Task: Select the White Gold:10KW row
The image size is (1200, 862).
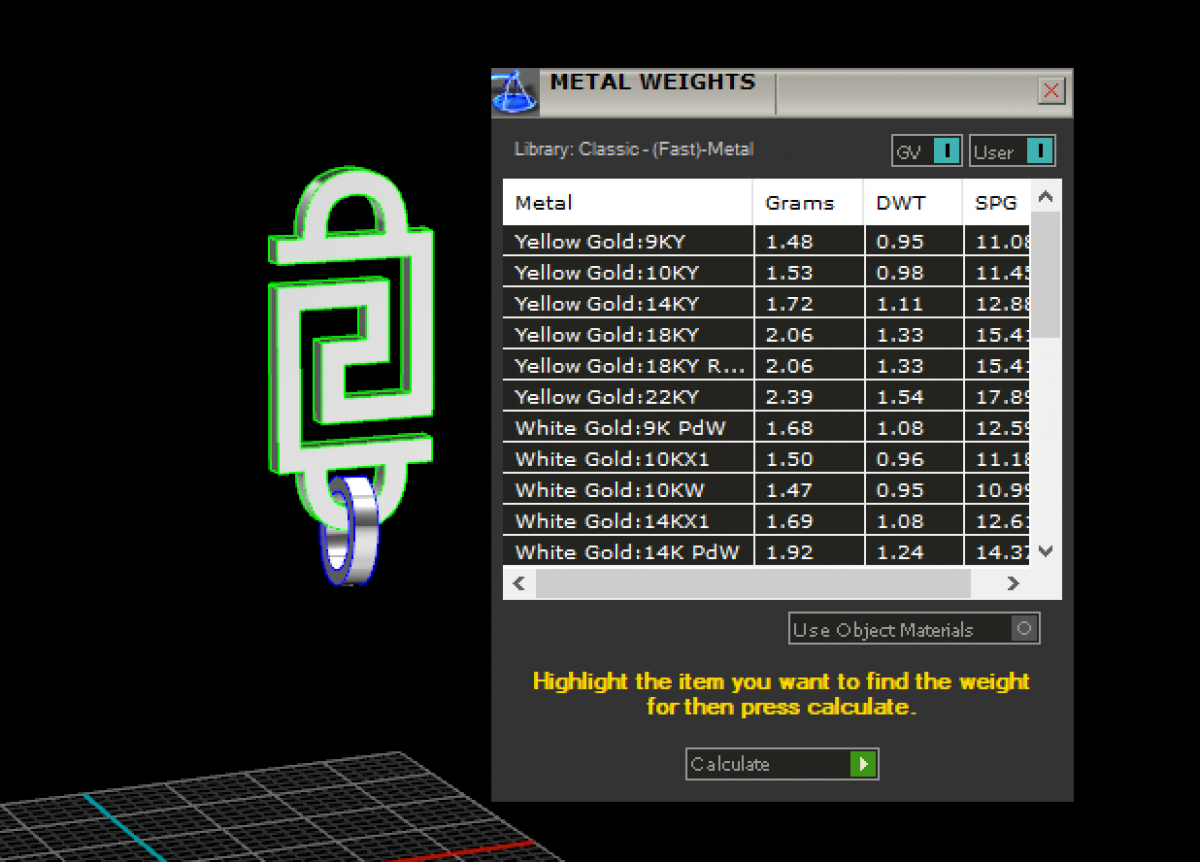Action: click(767, 490)
